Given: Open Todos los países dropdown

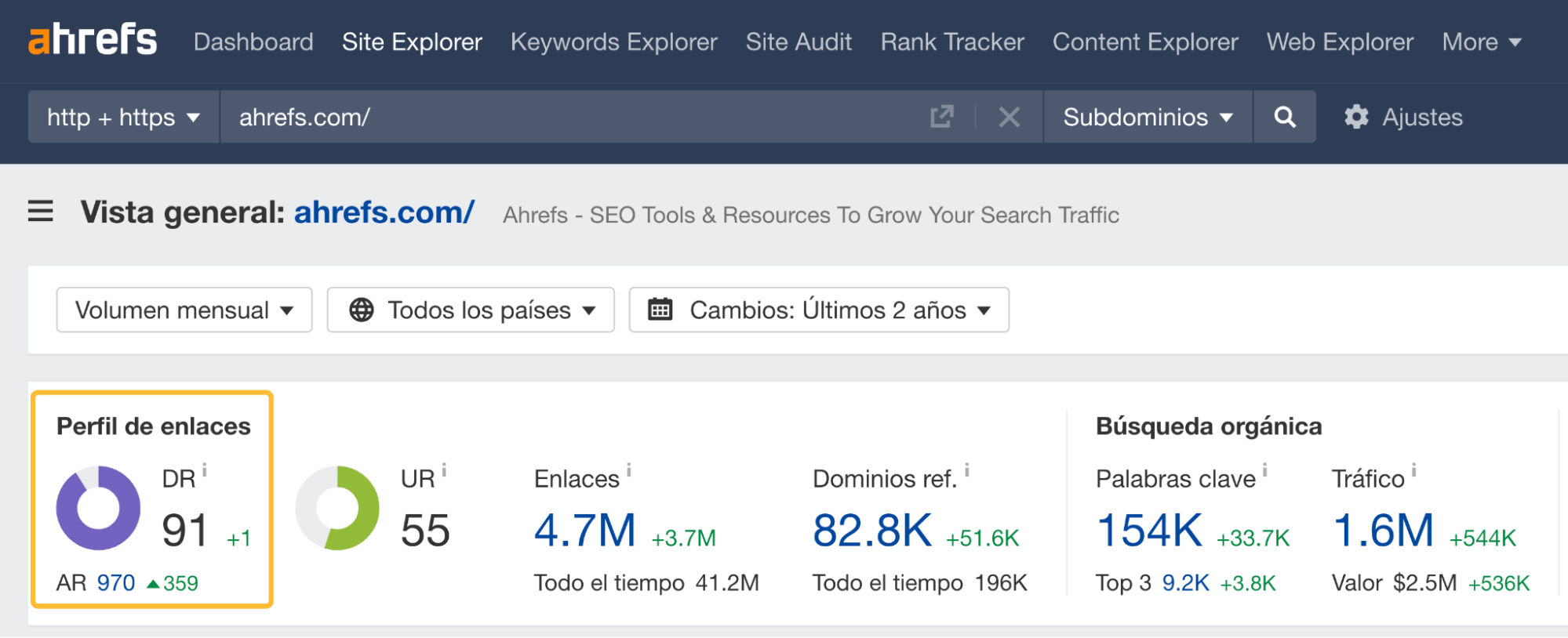Looking at the screenshot, I should 471,310.
